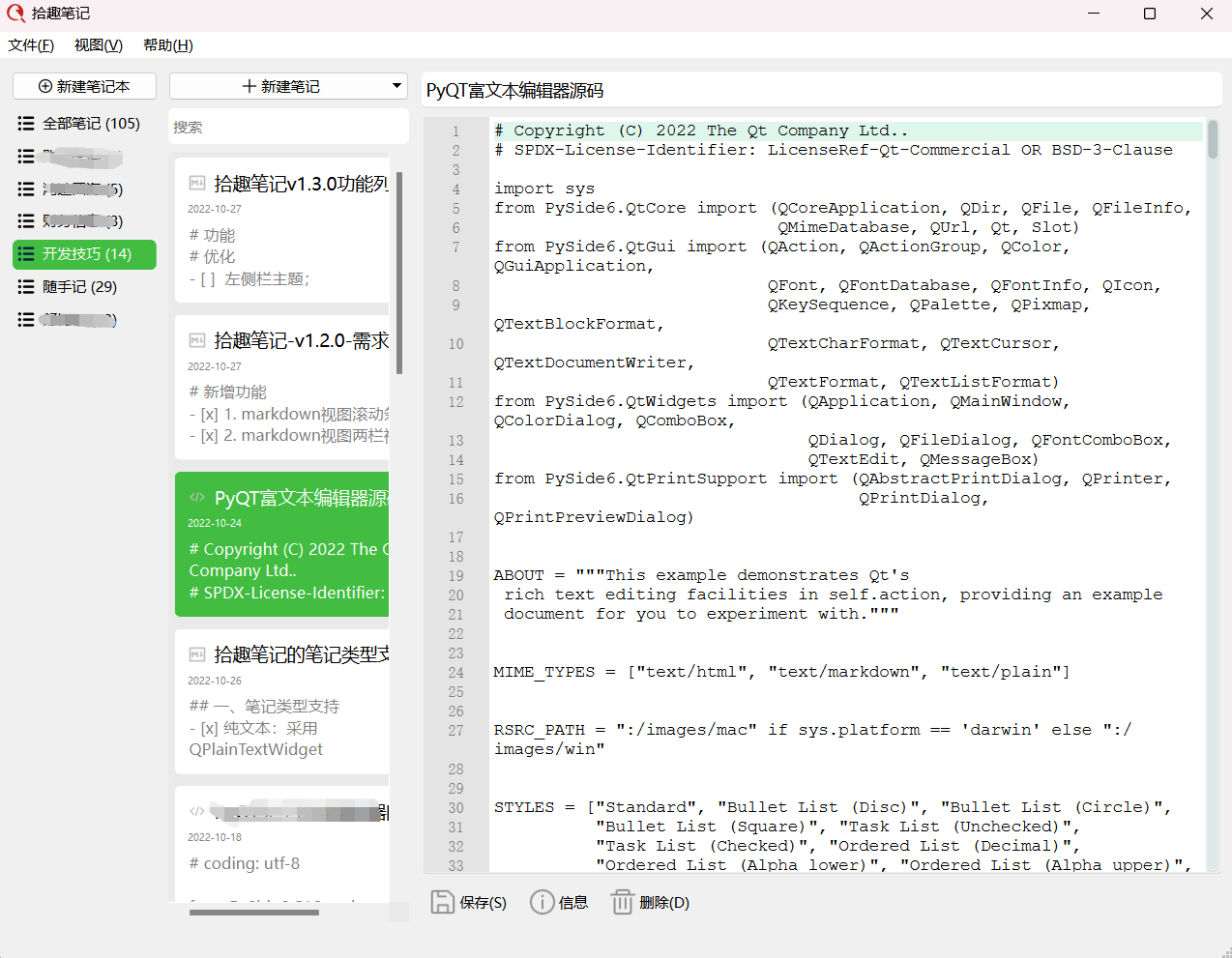Focus the 搜索 search field
1232x958 pixels.
tap(288, 127)
